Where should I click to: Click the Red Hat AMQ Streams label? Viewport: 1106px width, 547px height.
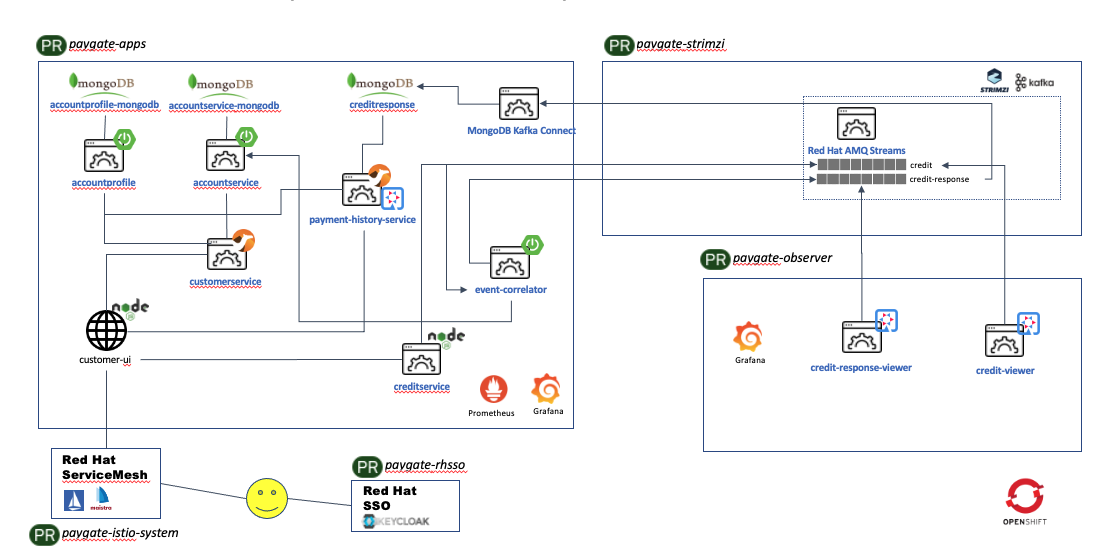click(856, 150)
